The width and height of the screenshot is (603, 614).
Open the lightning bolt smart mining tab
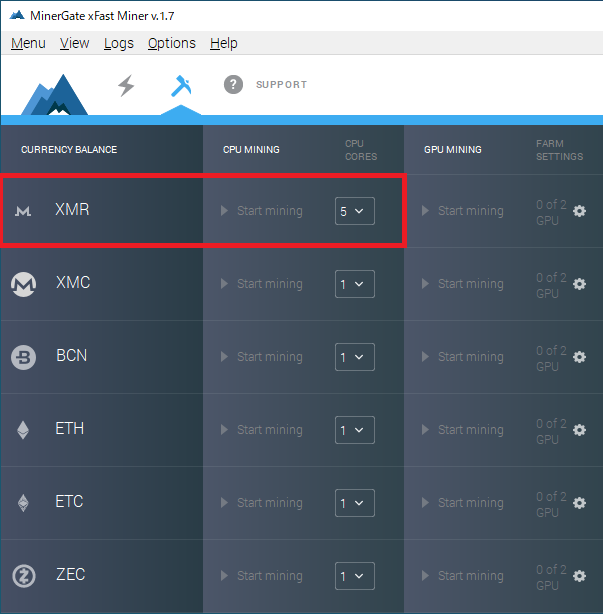126,85
